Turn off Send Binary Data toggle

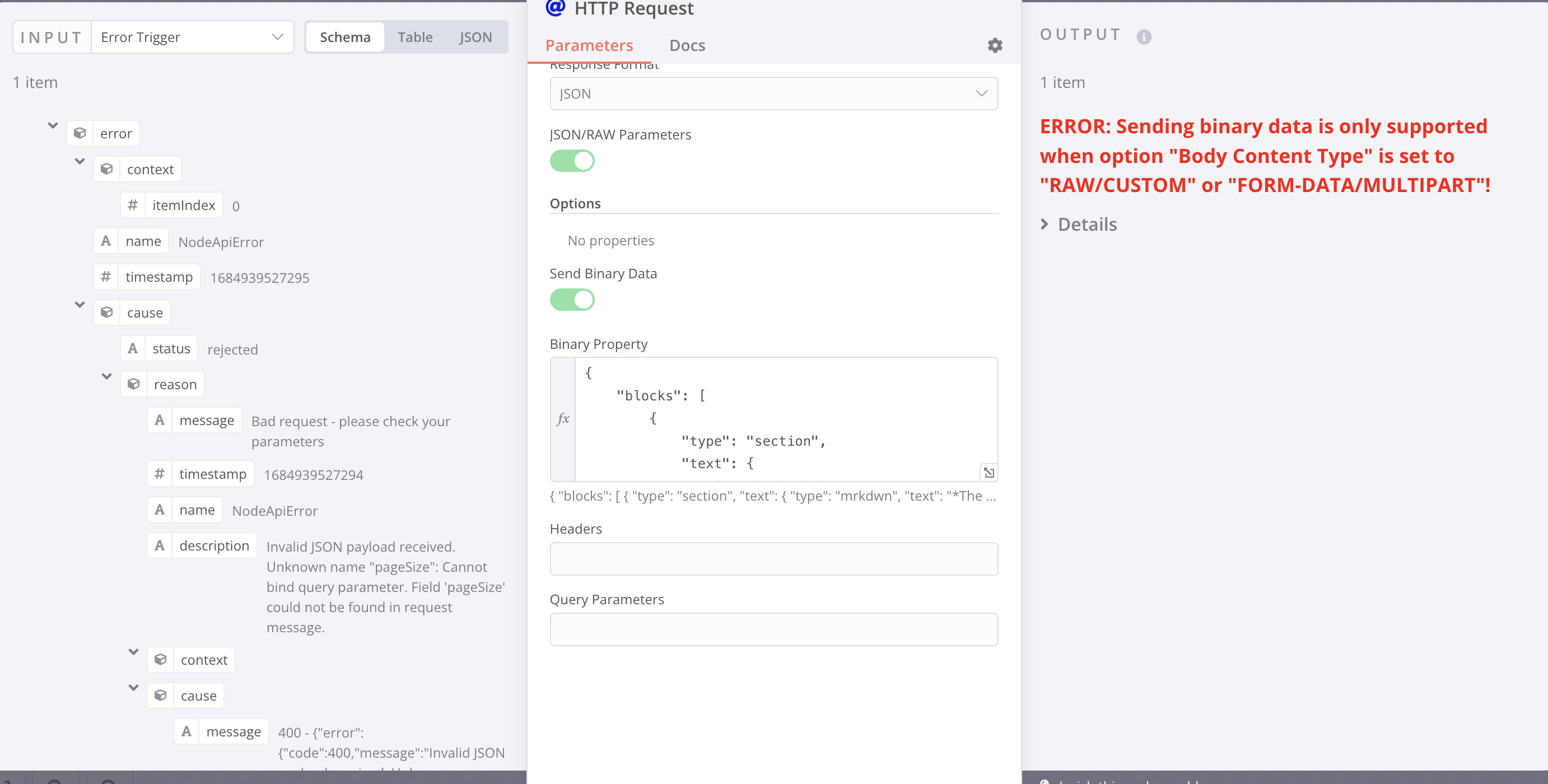pos(571,300)
